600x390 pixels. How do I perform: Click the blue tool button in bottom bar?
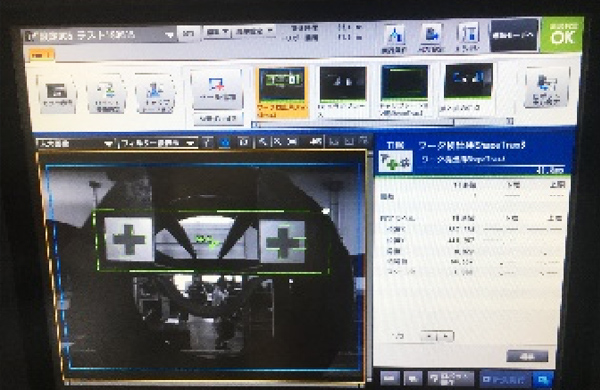505,379
